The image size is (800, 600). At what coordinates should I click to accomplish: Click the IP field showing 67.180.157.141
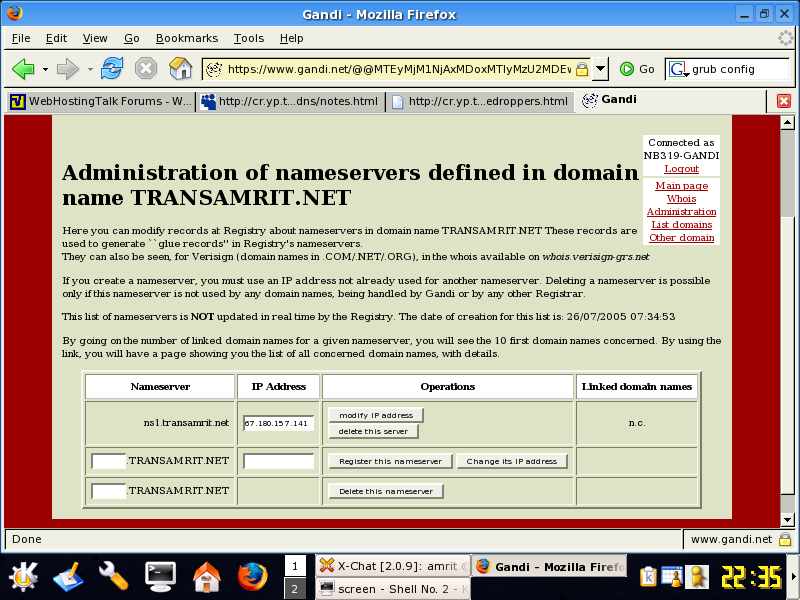click(x=278, y=423)
